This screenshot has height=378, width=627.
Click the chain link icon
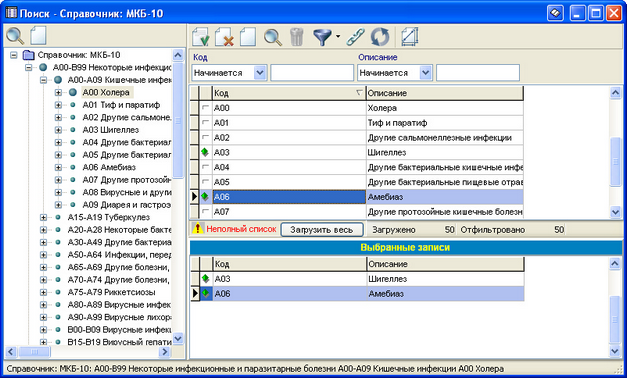[x=355, y=37]
